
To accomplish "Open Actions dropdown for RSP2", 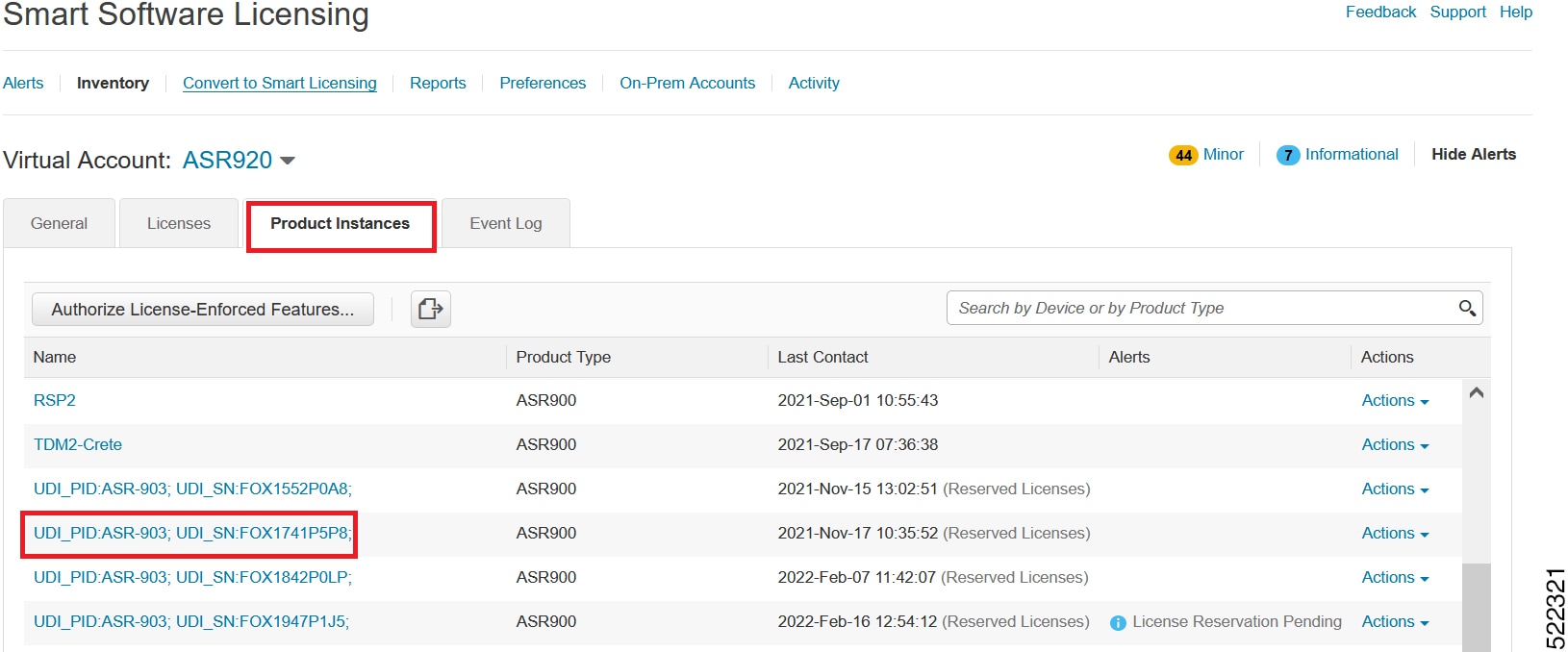I will coord(1395,401).
